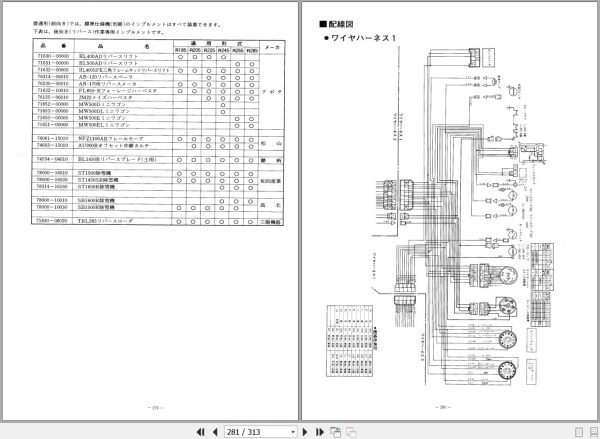Jump to the last page

tap(320, 432)
